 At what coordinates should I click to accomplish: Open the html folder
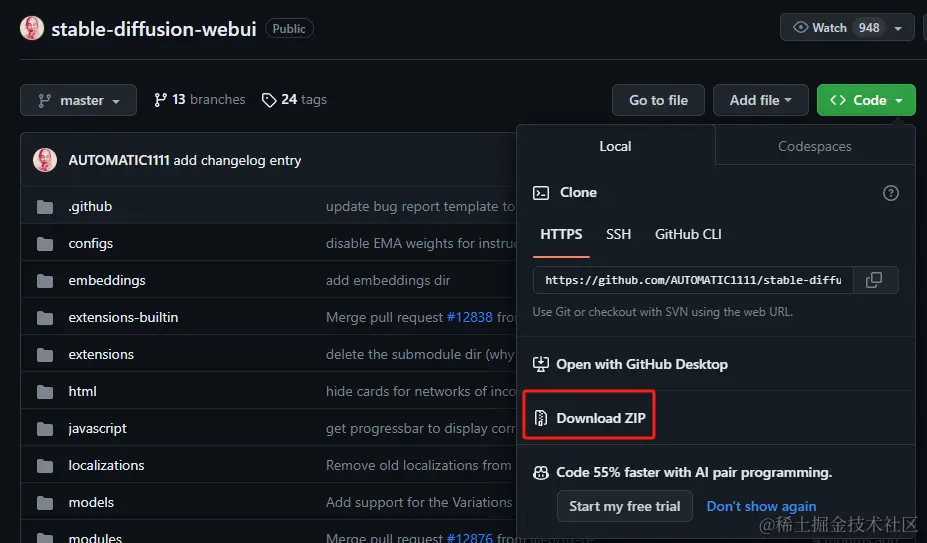pyautogui.click(x=82, y=392)
